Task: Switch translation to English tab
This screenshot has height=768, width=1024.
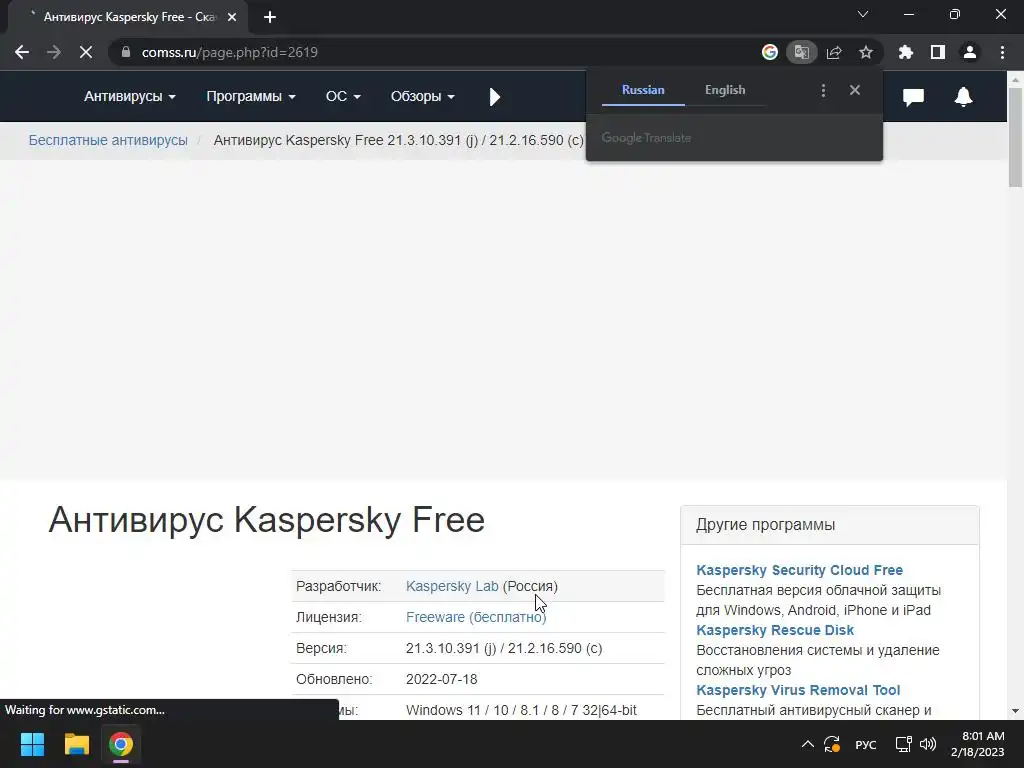Action: click(x=725, y=90)
